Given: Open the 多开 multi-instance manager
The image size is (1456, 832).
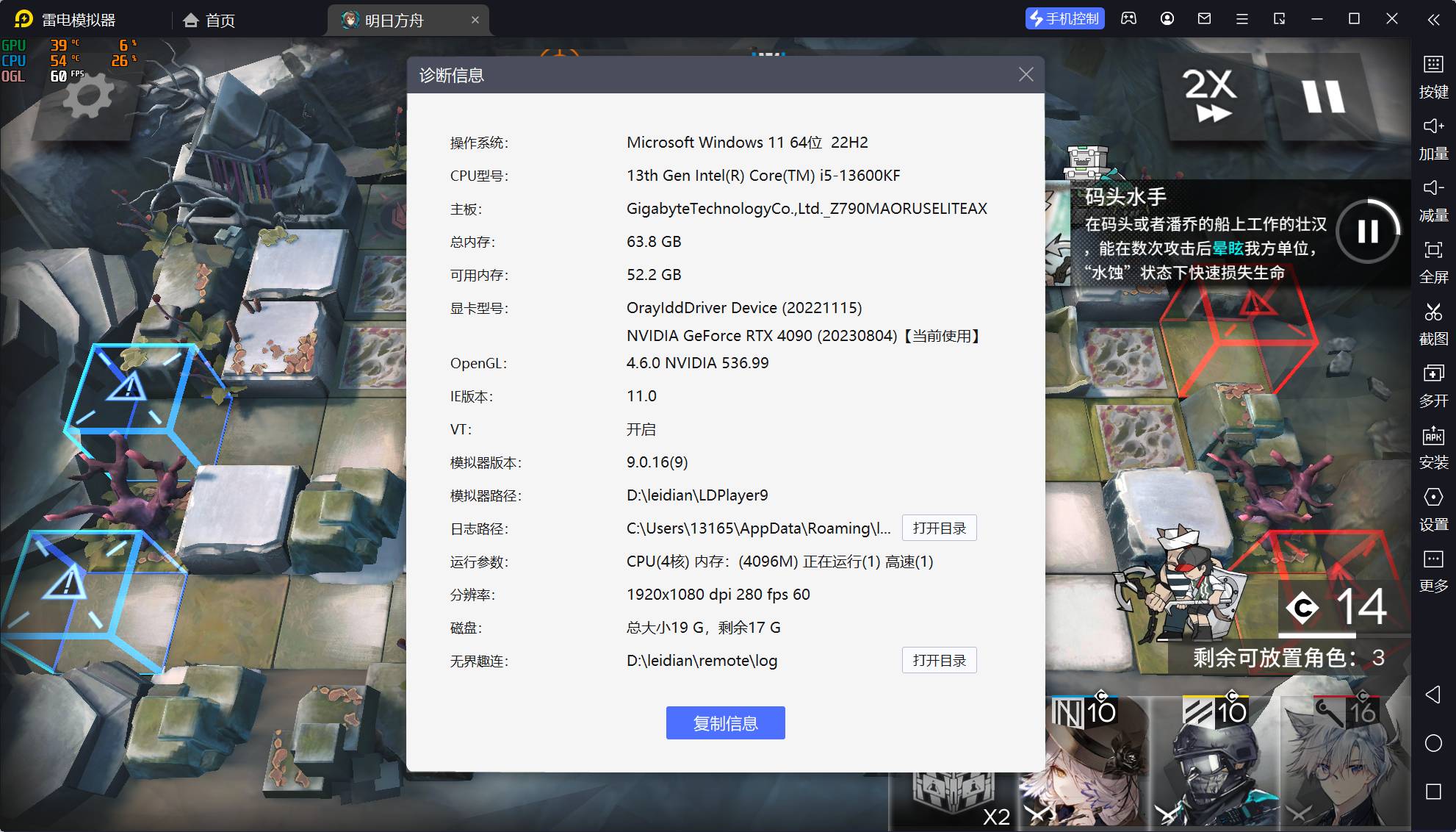Looking at the screenshot, I should (1432, 374).
